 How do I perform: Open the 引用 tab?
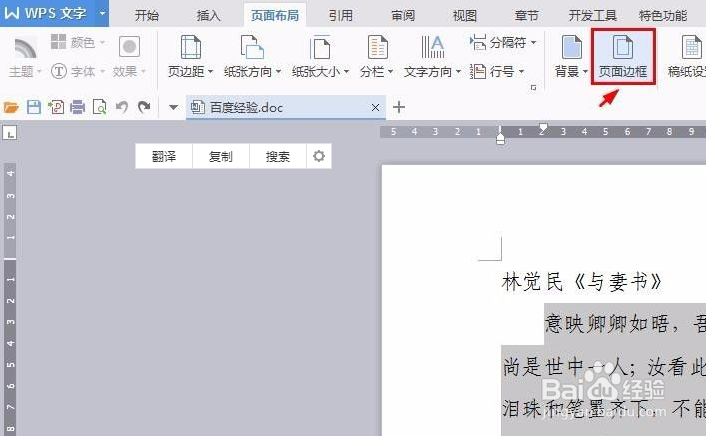[340, 16]
